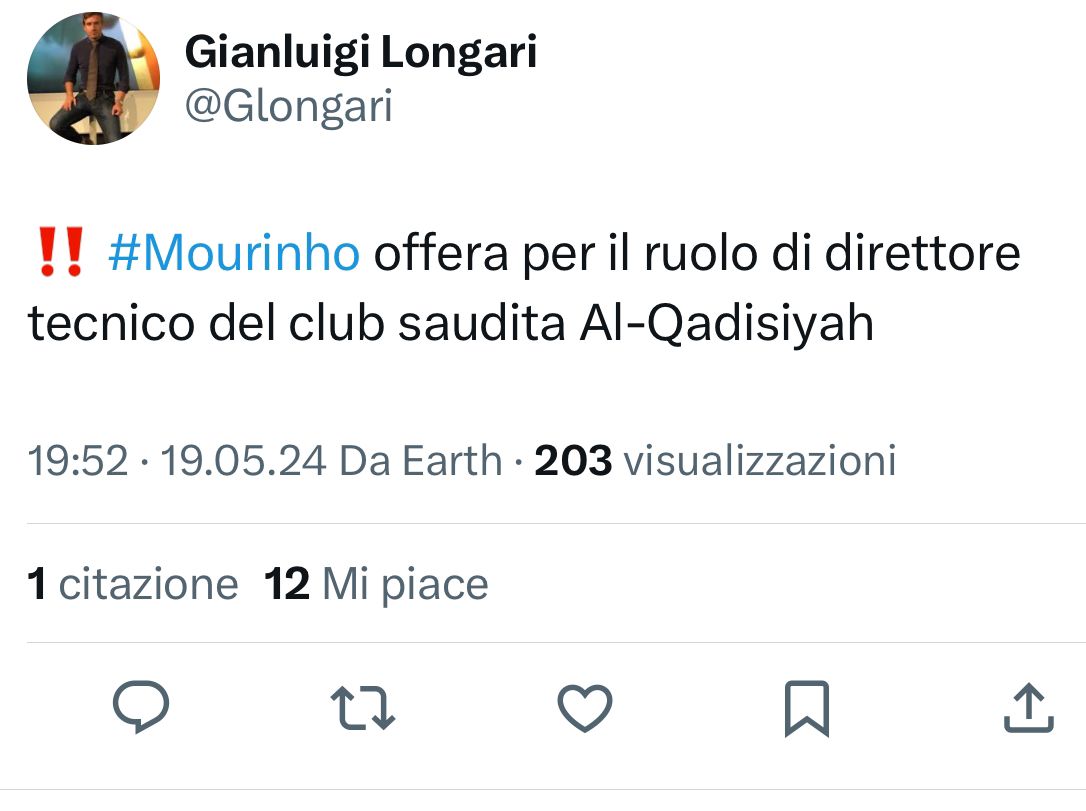Click the 19.05.24 post date
The width and height of the screenshot is (1086, 811).
click(x=243, y=461)
